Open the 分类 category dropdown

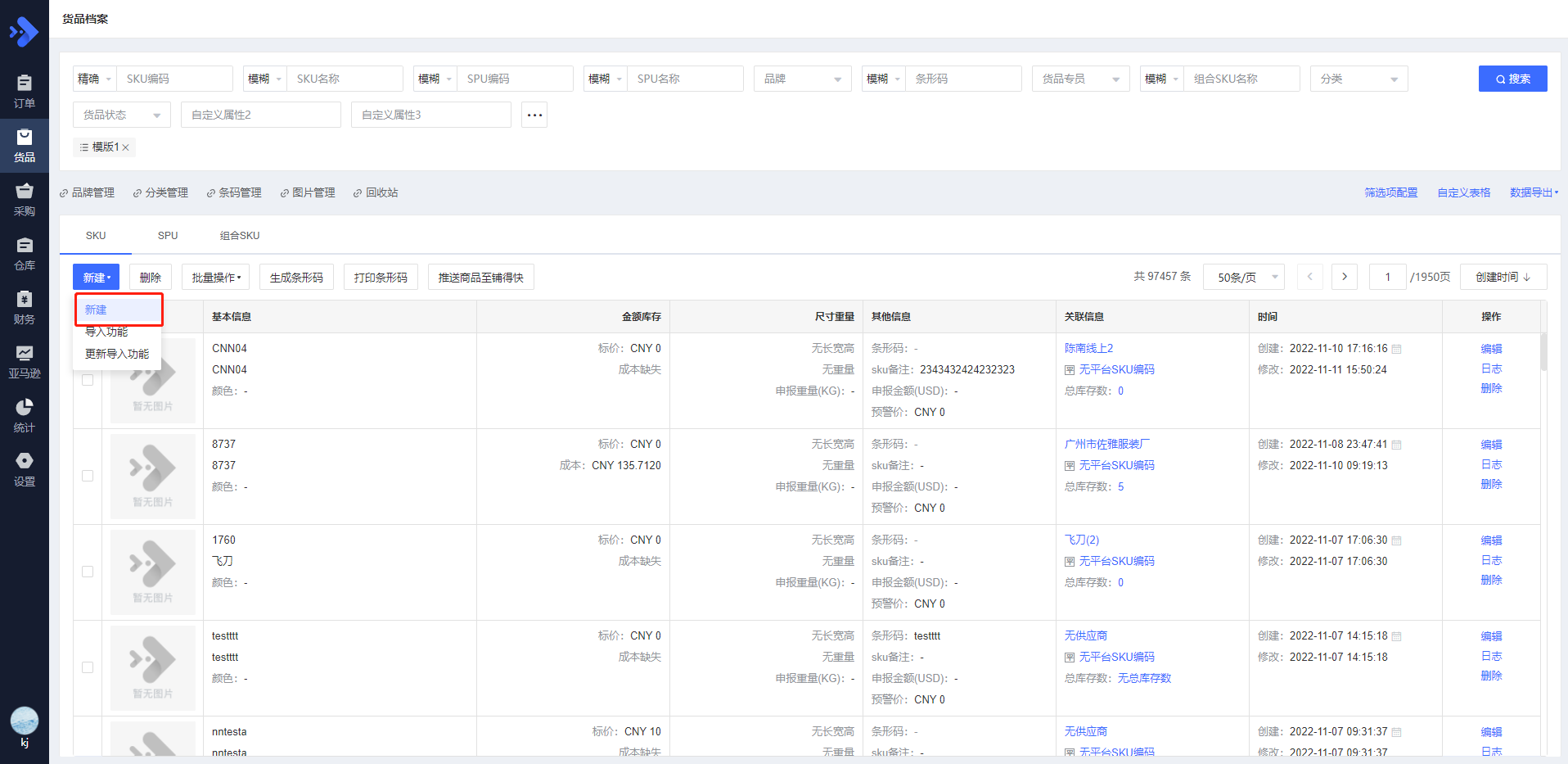coord(1359,79)
